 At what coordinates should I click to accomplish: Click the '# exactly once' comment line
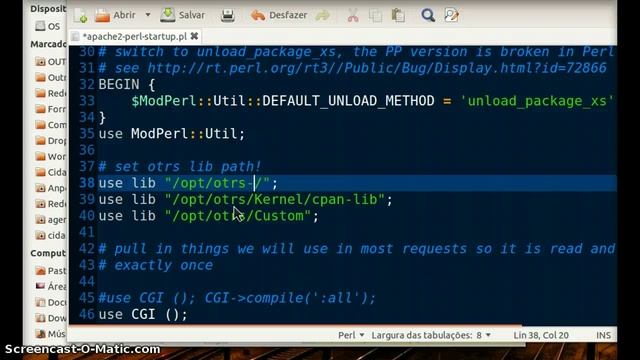(x=156, y=265)
